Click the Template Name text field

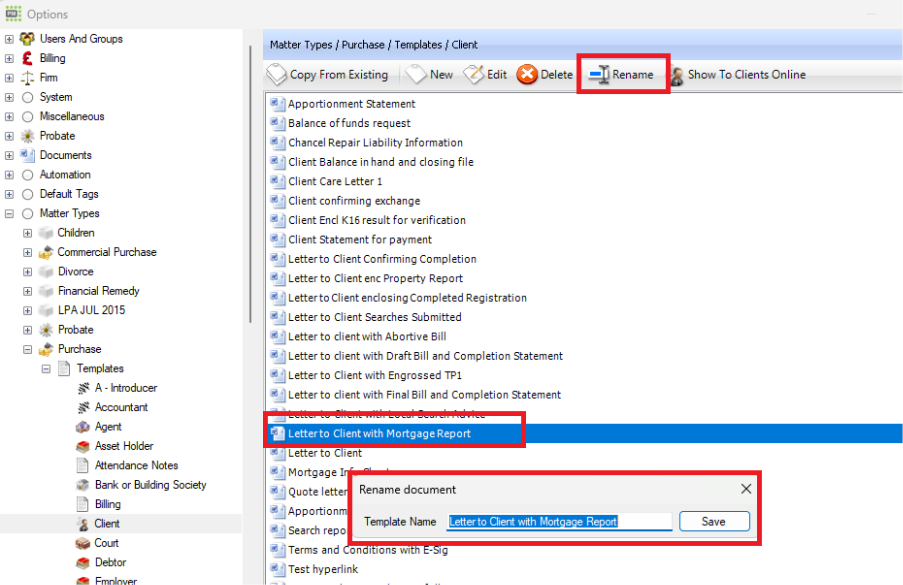click(558, 521)
